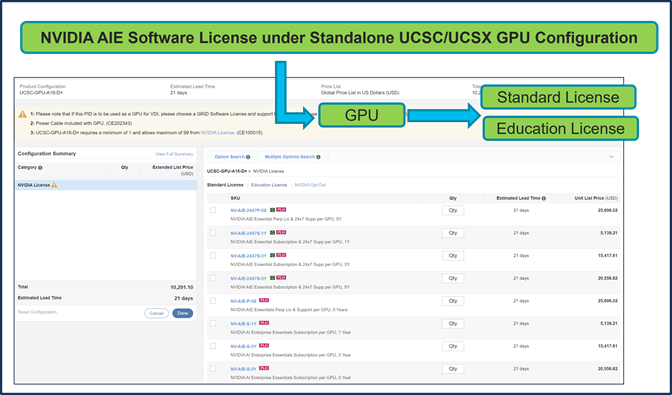
Task: Open the NV-AIE-S-3Y SKU link
Action: pyautogui.click(x=243, y=347)
